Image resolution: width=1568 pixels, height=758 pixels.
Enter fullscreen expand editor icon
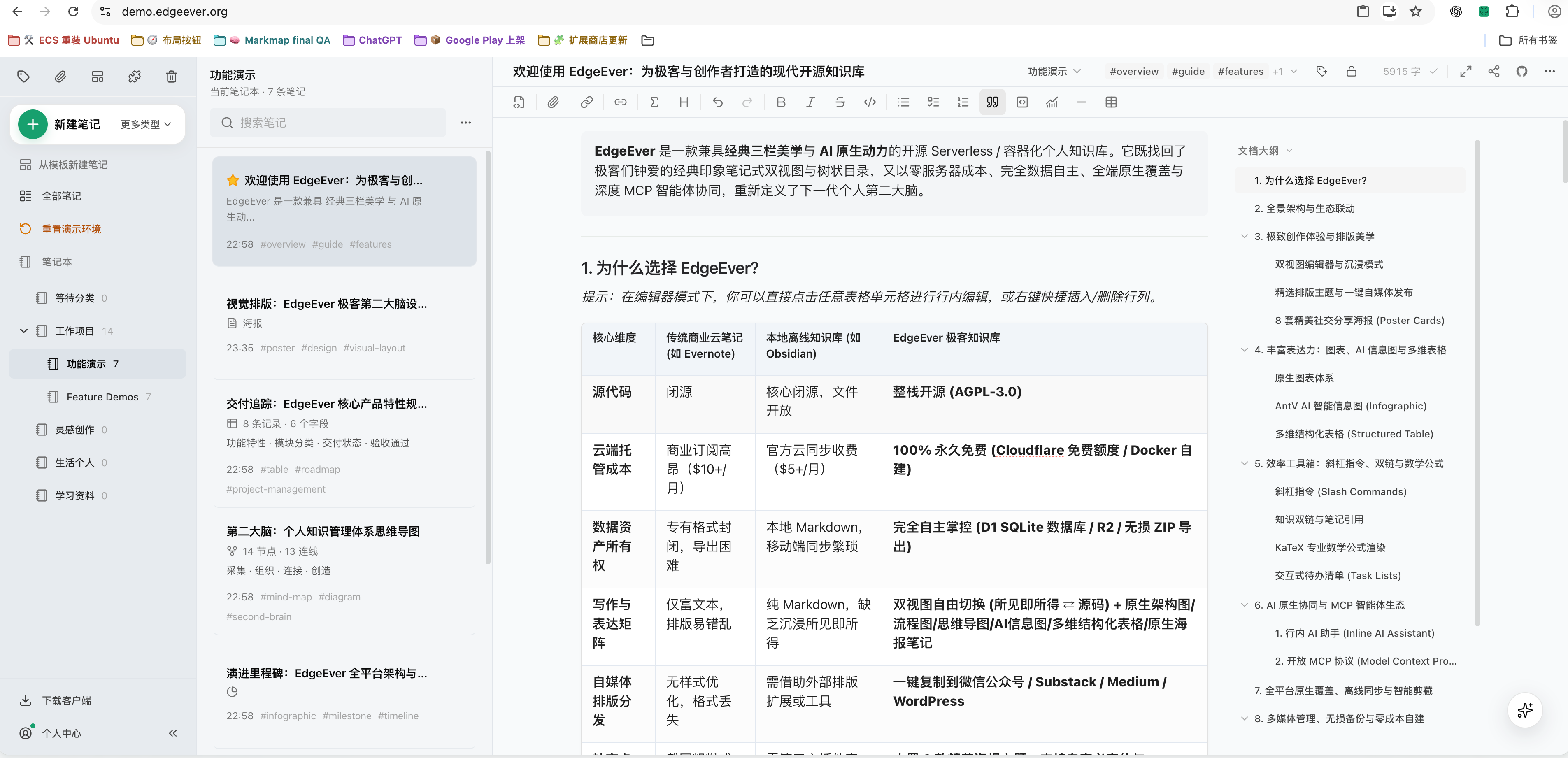point(1466,71)
